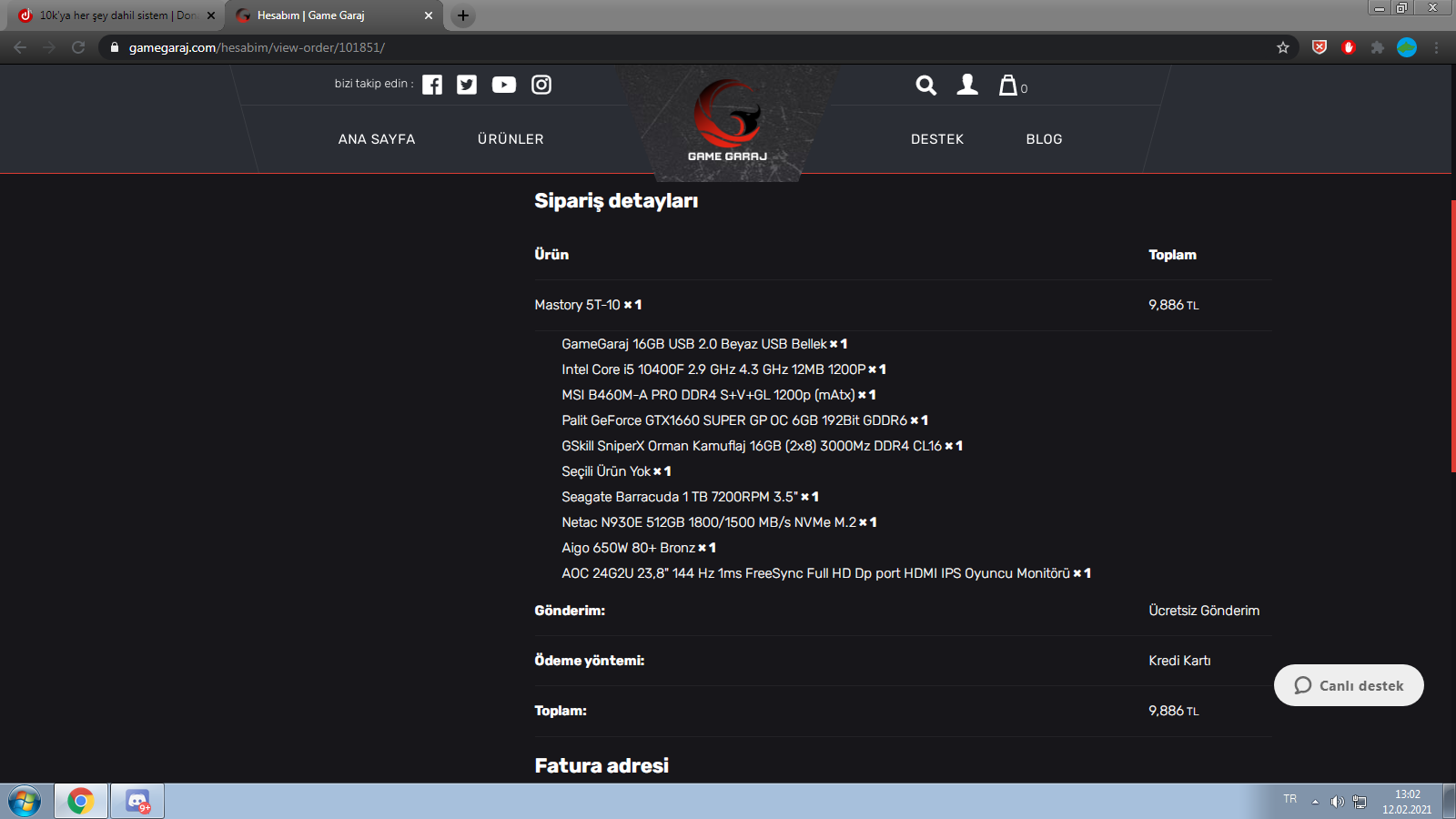The height and width of the screenshot is (819, 1456).
Task: Open the Windows Start button
Action: (25, 802)
